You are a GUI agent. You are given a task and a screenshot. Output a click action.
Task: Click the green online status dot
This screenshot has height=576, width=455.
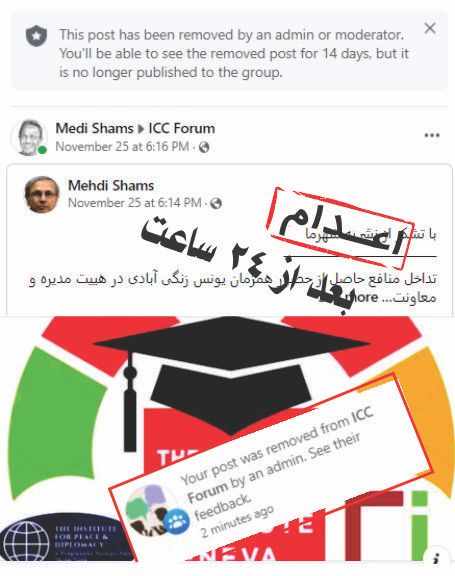tap(43, 150)
